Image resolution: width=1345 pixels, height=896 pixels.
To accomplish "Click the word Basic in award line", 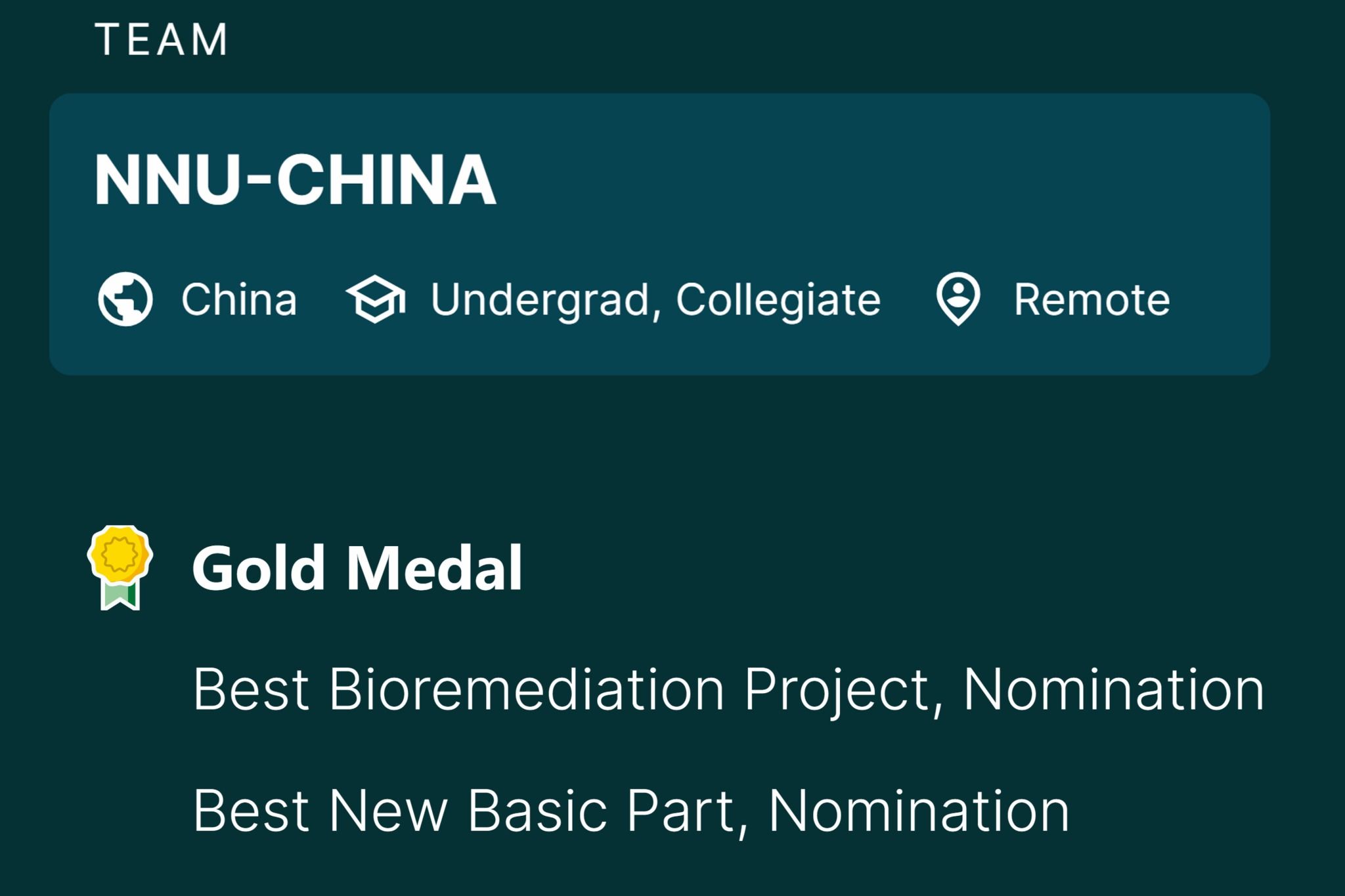I will click(537, 811).
